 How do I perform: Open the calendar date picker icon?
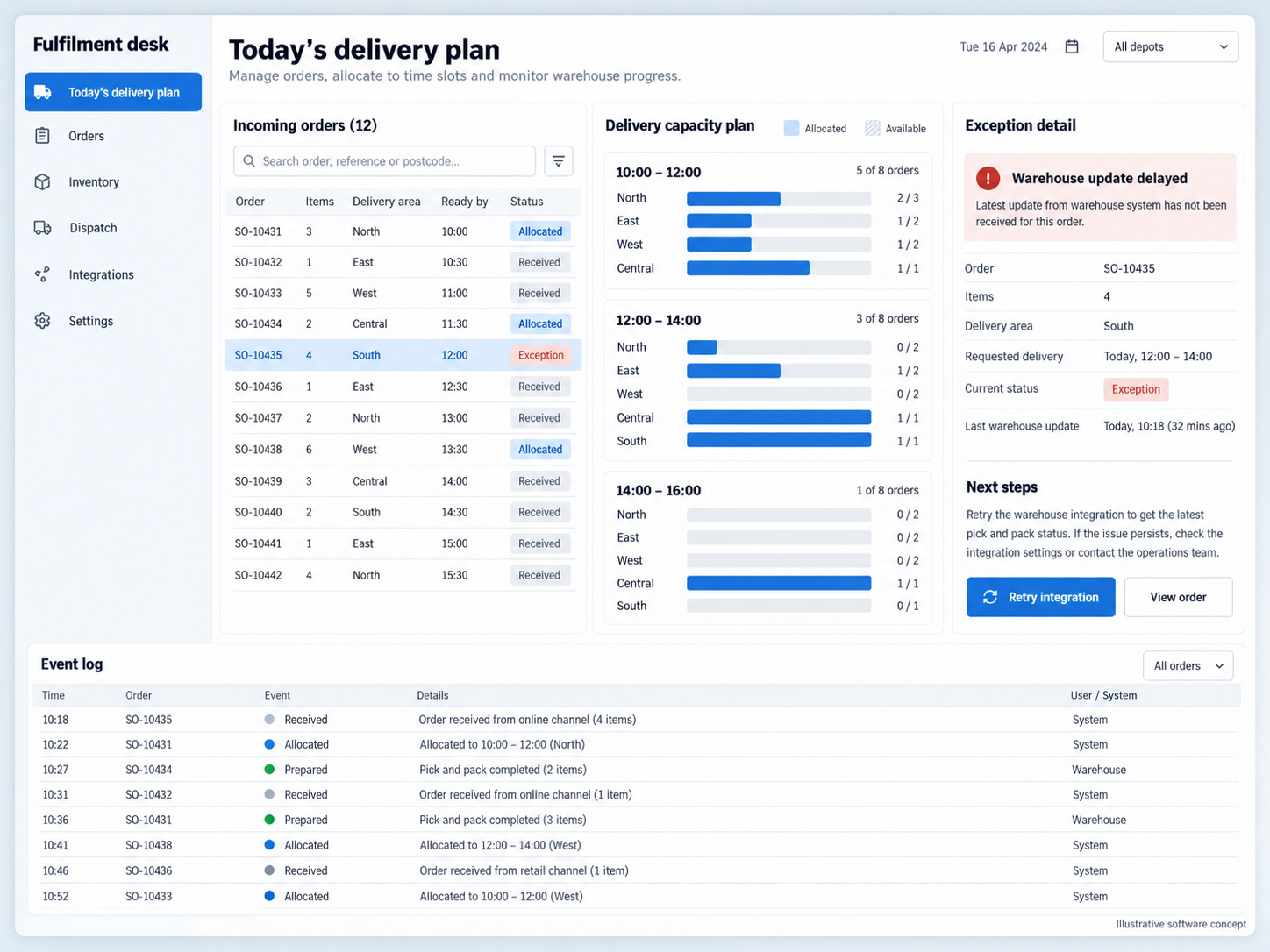tap(1072, 46)
